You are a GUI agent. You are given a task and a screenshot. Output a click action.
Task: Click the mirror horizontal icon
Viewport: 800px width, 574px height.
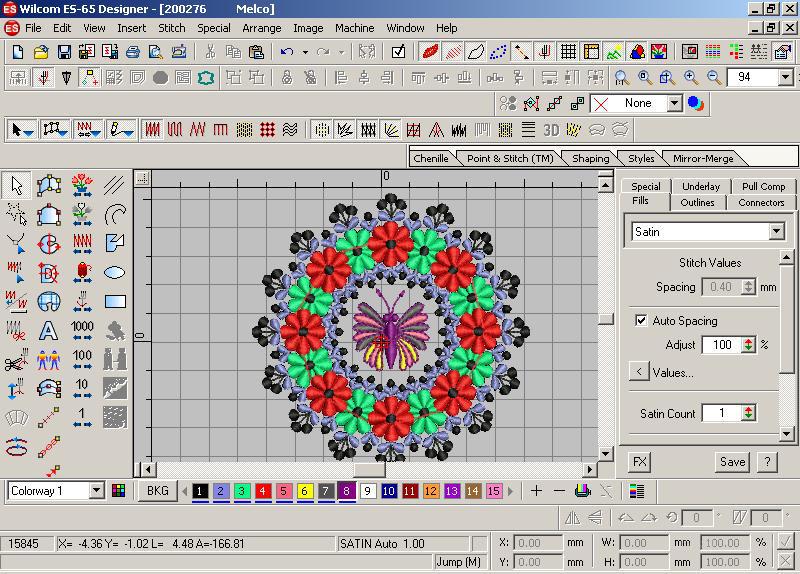[x=572, y=518]
